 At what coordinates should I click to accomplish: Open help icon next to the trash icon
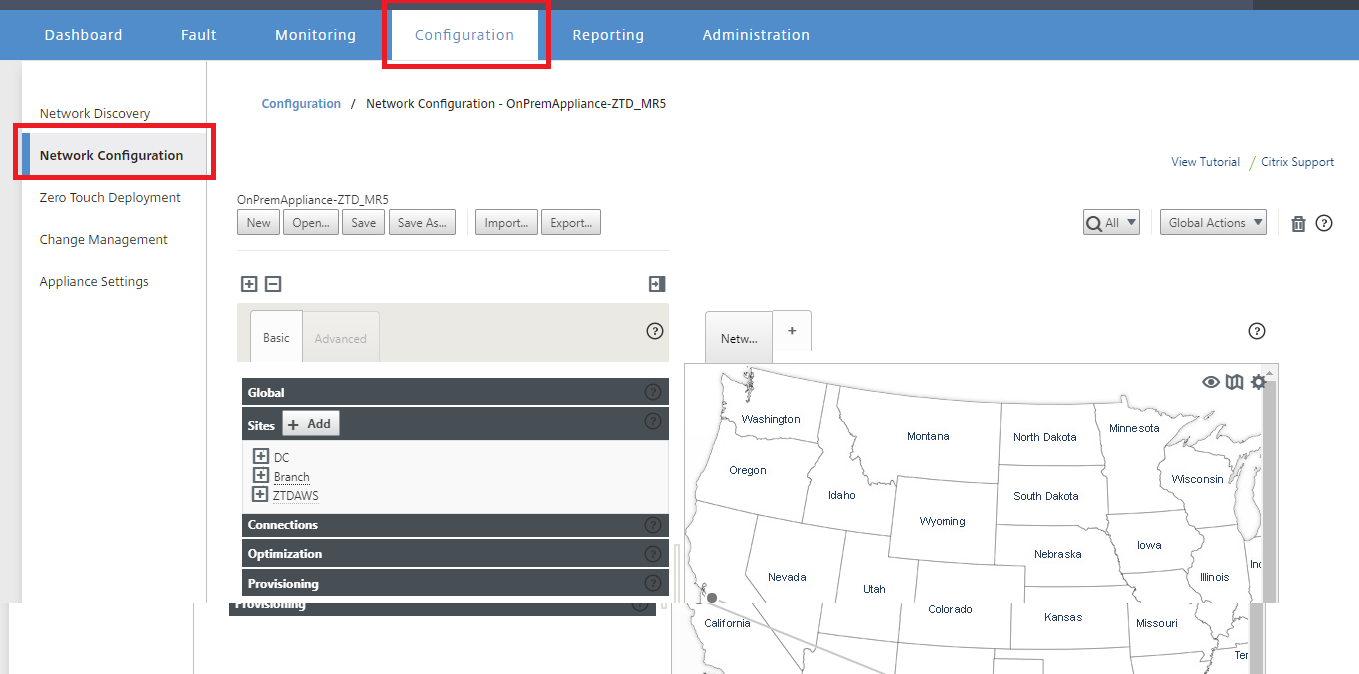tap(1324, 223)
